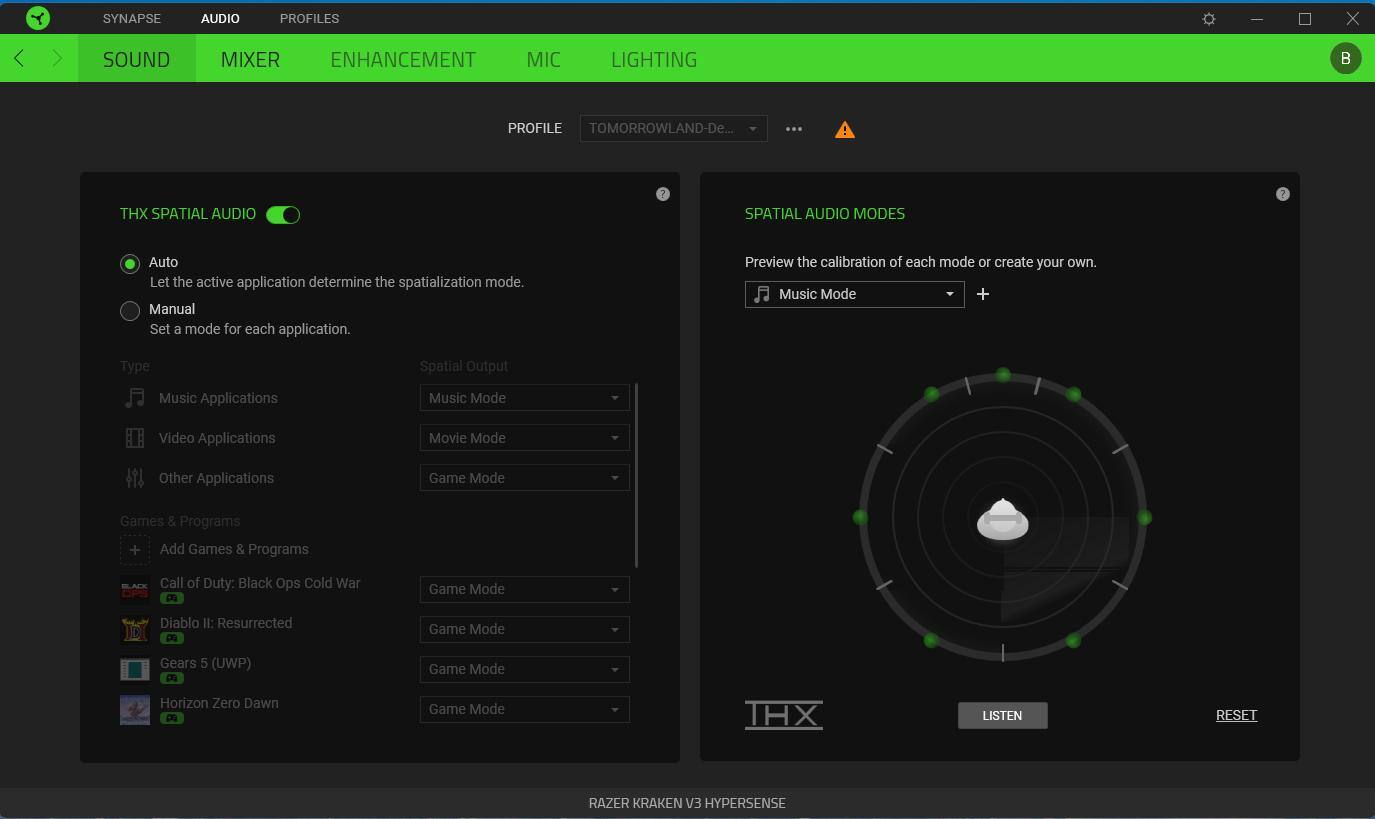
Task: Click the Reset link
Action: (1236, 715)
